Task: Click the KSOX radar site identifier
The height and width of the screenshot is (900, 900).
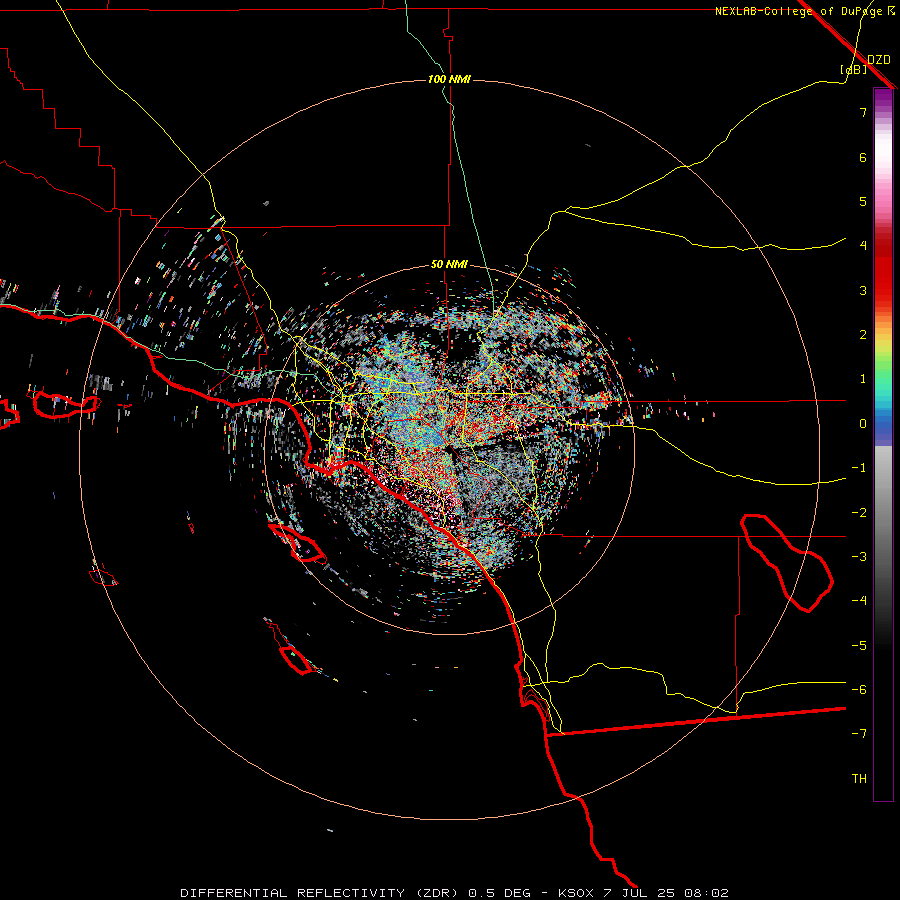Action: click(x=575, y=893)
